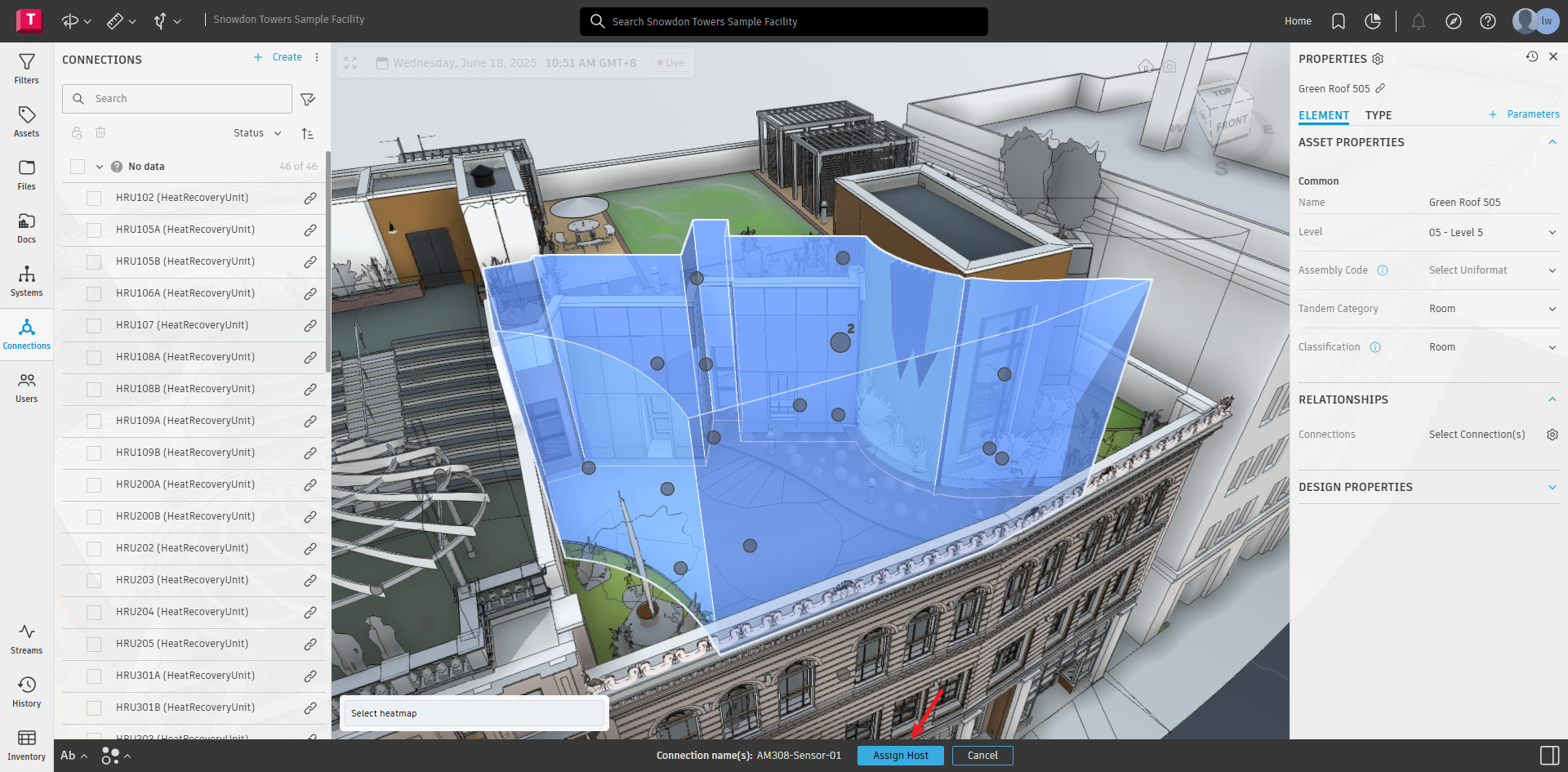Open the History panel

26,692
